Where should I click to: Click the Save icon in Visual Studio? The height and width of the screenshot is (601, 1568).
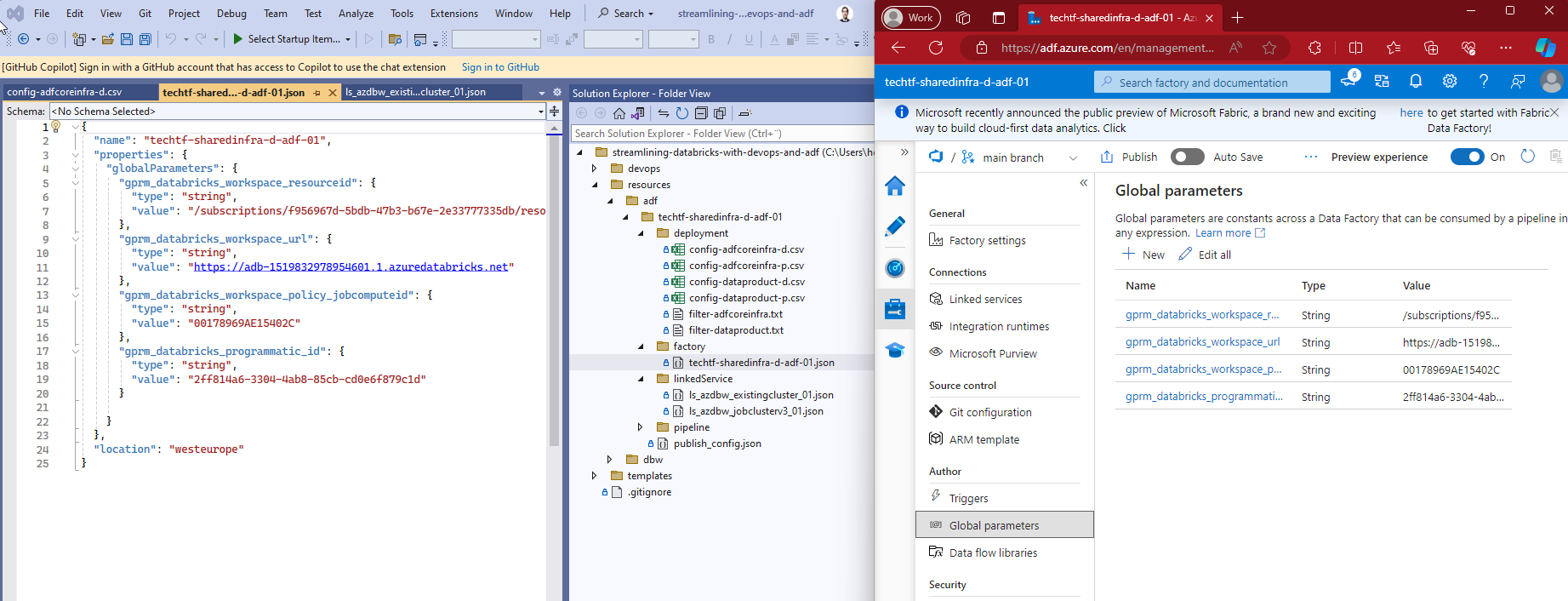point(127,39)
